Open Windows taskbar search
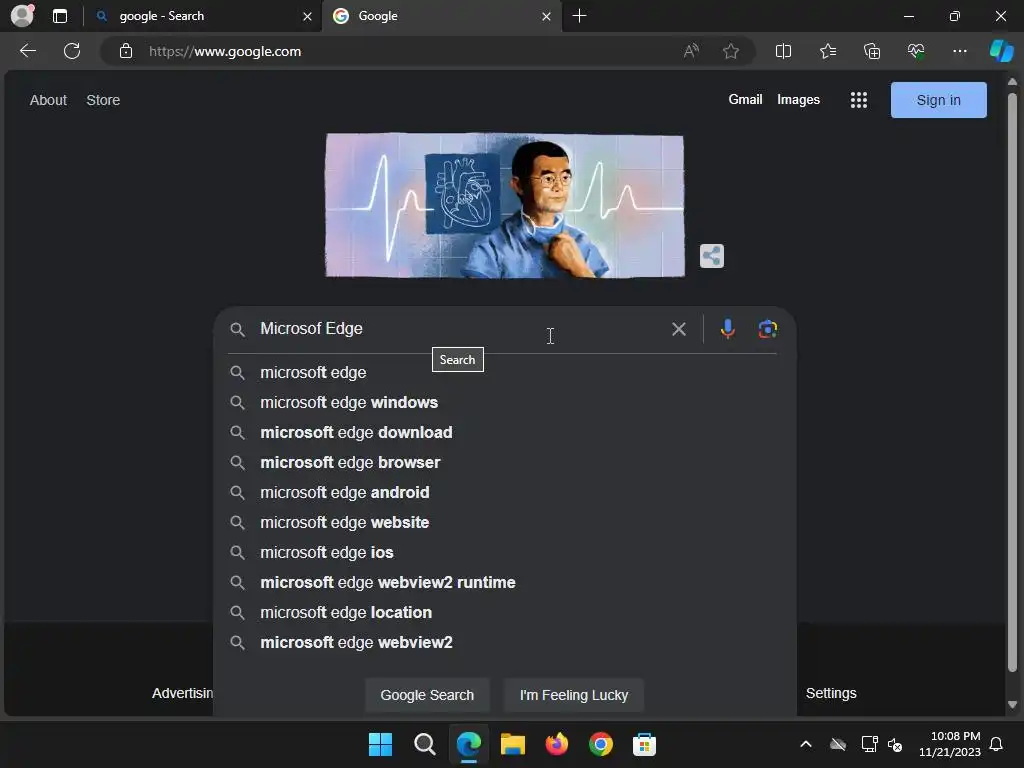Image resolution: width=1024 pixels, height=768 pixels. pyautogui.click(x=424, y=744)
